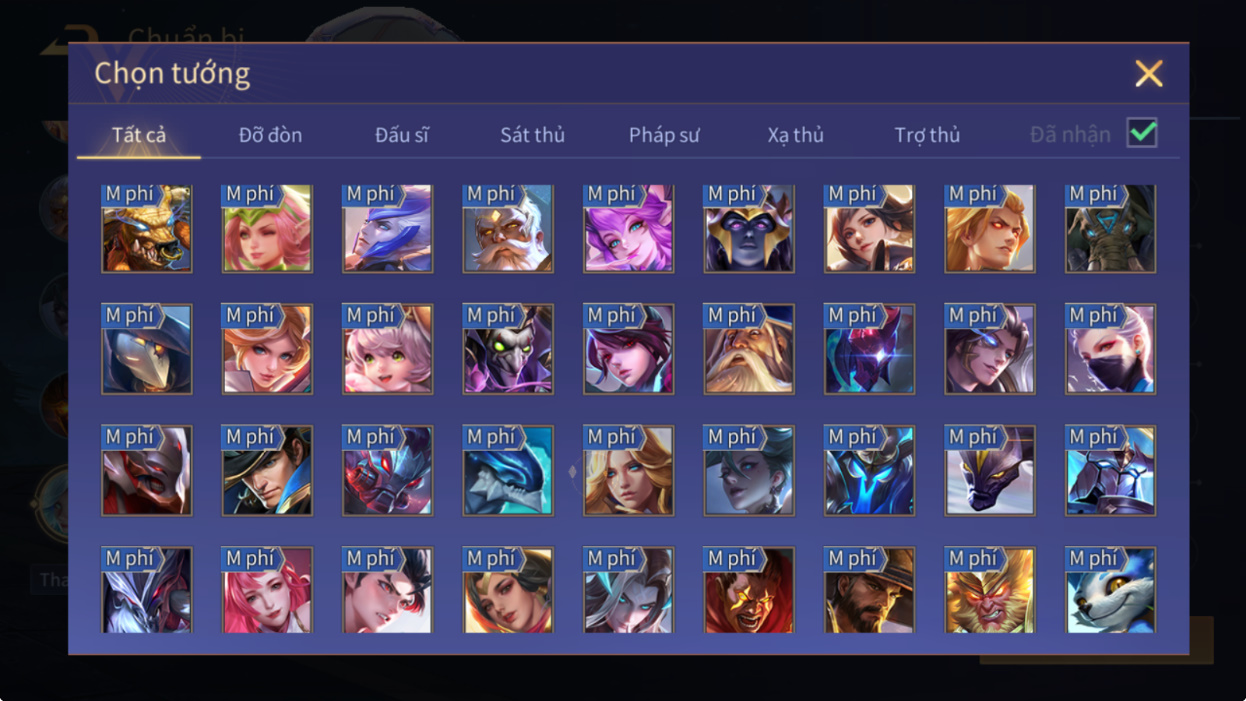The width and height of the screenshot is (1246, 701).
Task: Pick the white-bearded old man hero
Action: [508, 228]
